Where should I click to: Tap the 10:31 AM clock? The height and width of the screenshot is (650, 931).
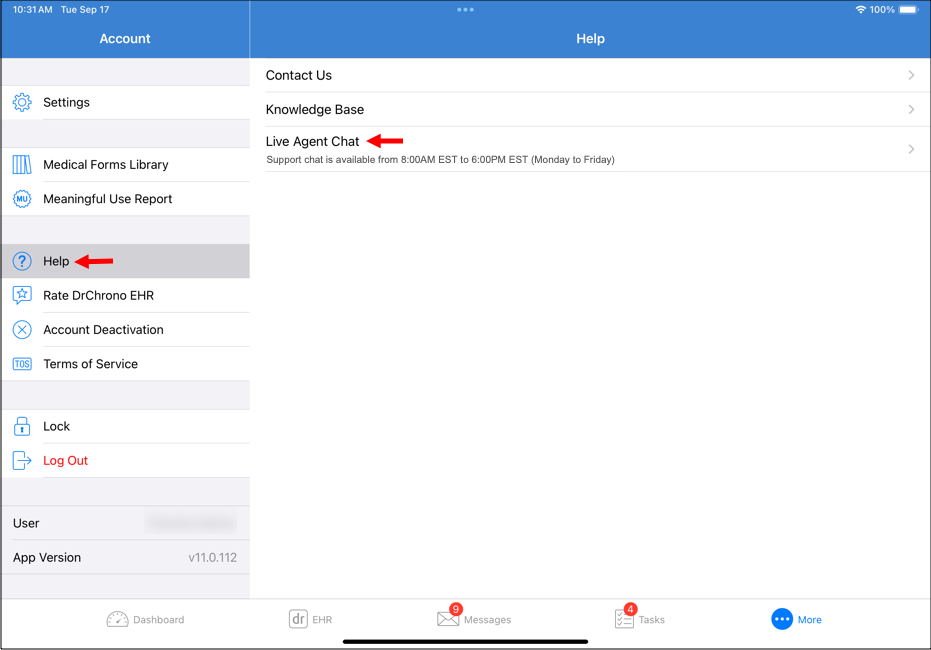click(32, 9)
